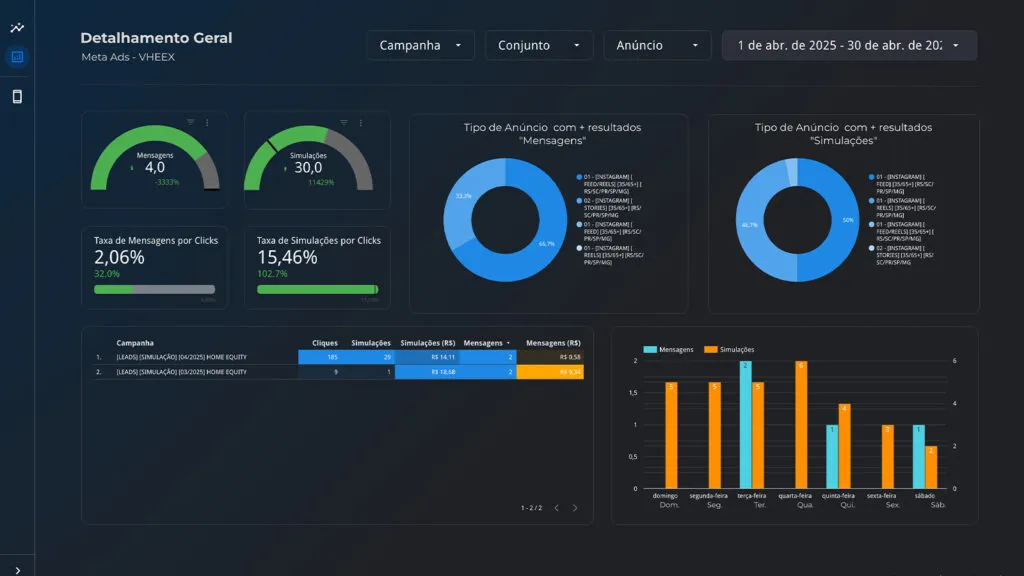
Task: Click the cyan Mensagens bar for sábado
Action: tap(918, 456)
